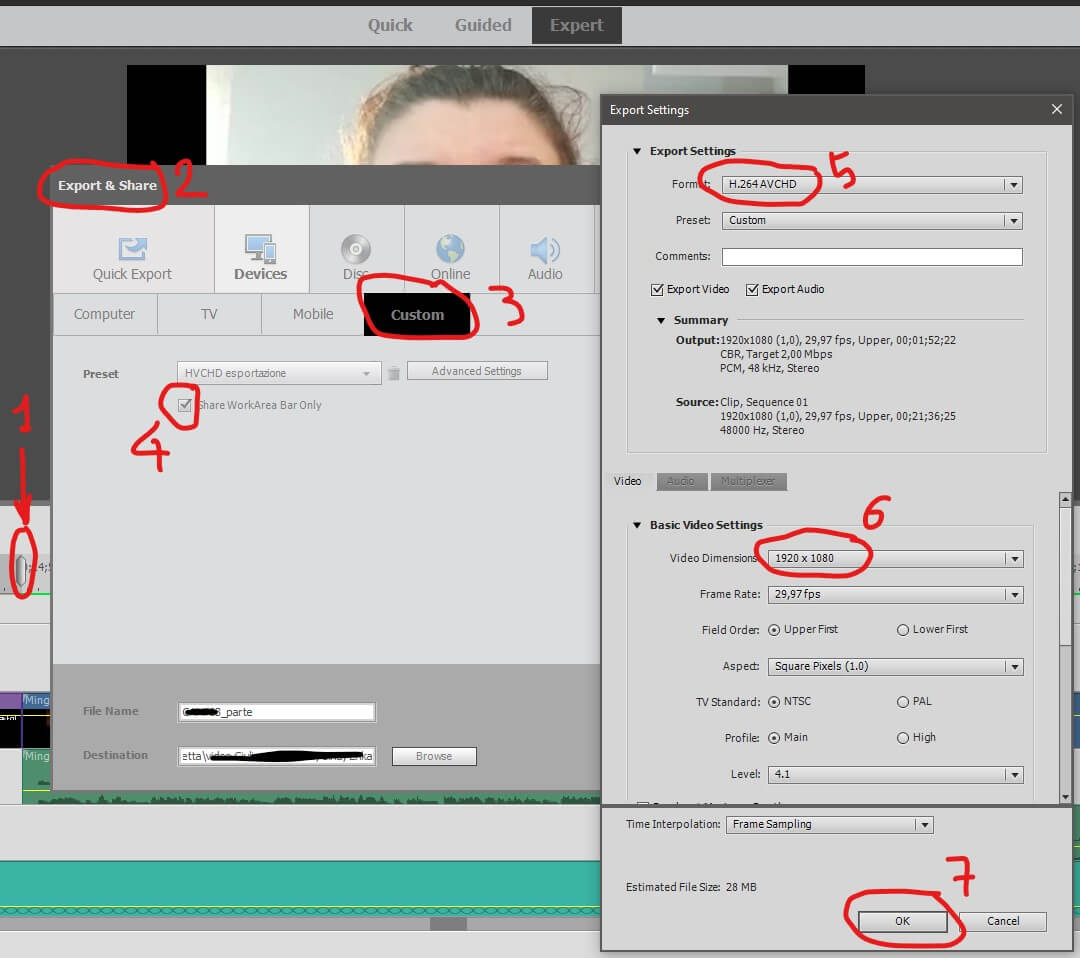The image size is (1080, 958).
Task: Select the Devices export icon
Action: point(260,250)
